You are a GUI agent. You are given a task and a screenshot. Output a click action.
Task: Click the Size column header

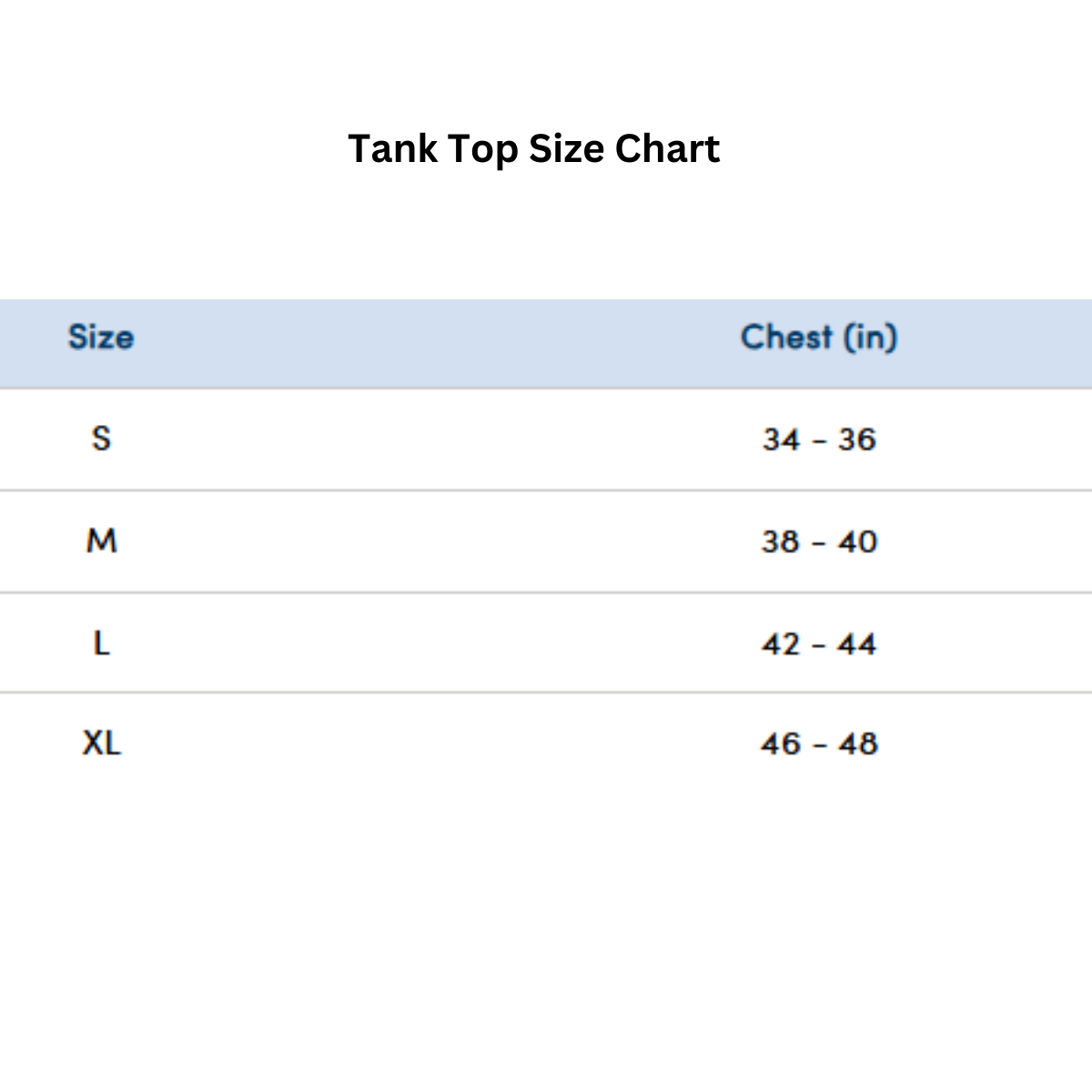coord(101,338)
